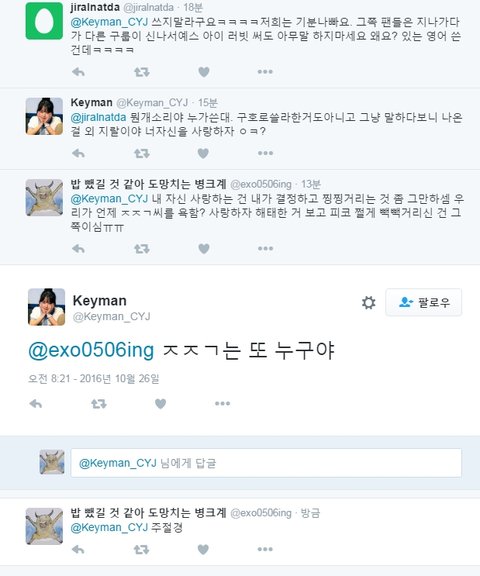Open @exo0506ing mention in the main tweet
Image resolution: width=480 pixels, height=576 pixels.
(91, 350)
